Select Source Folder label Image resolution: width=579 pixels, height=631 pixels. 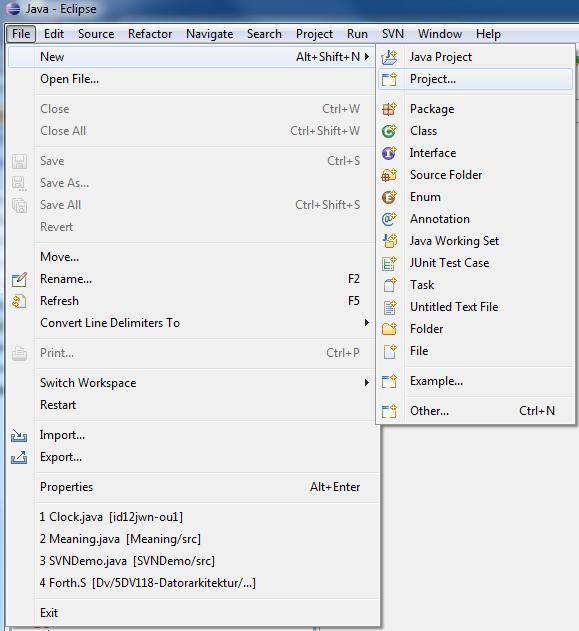pos(446,175)
